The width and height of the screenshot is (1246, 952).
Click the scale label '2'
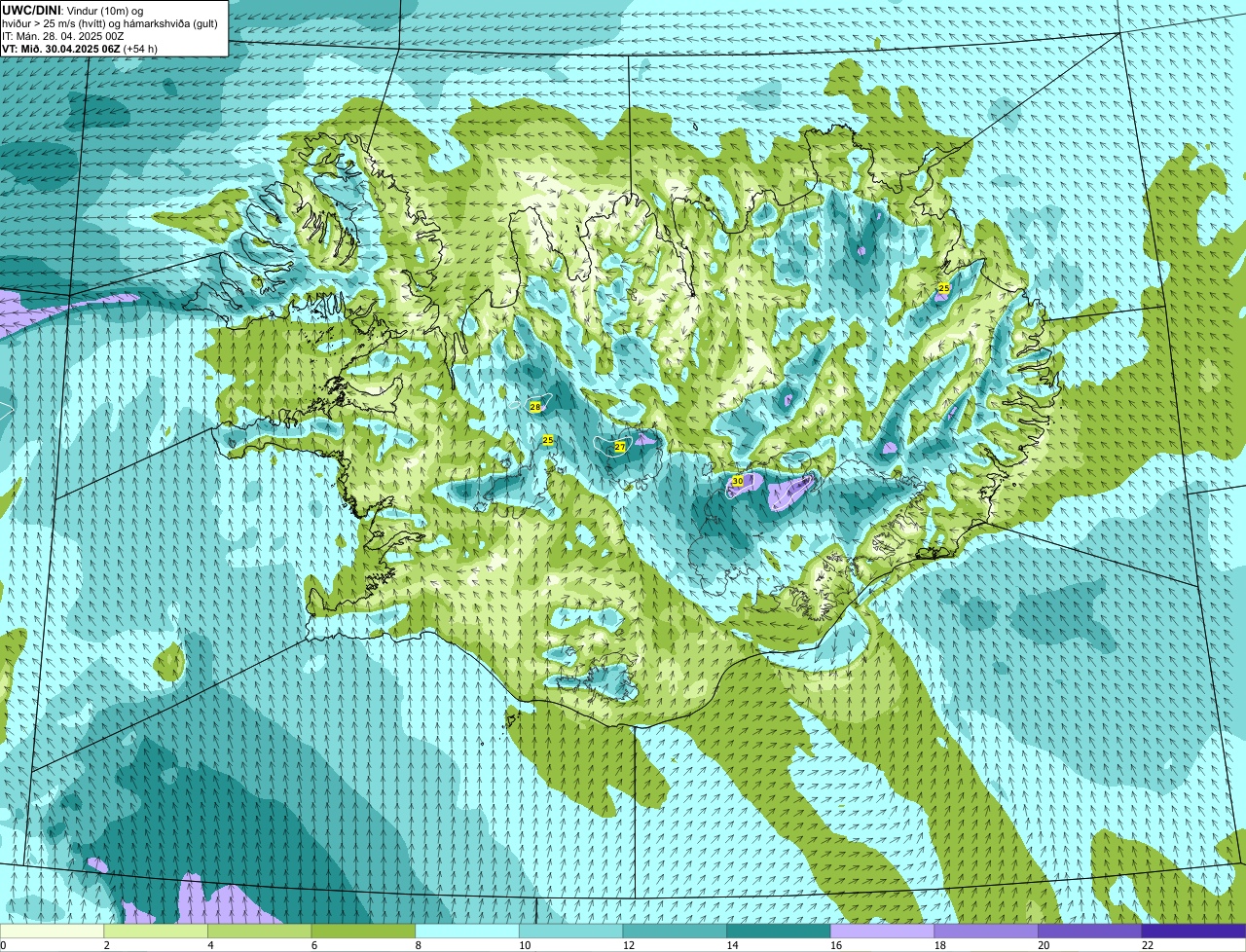[x=106, y=945]
